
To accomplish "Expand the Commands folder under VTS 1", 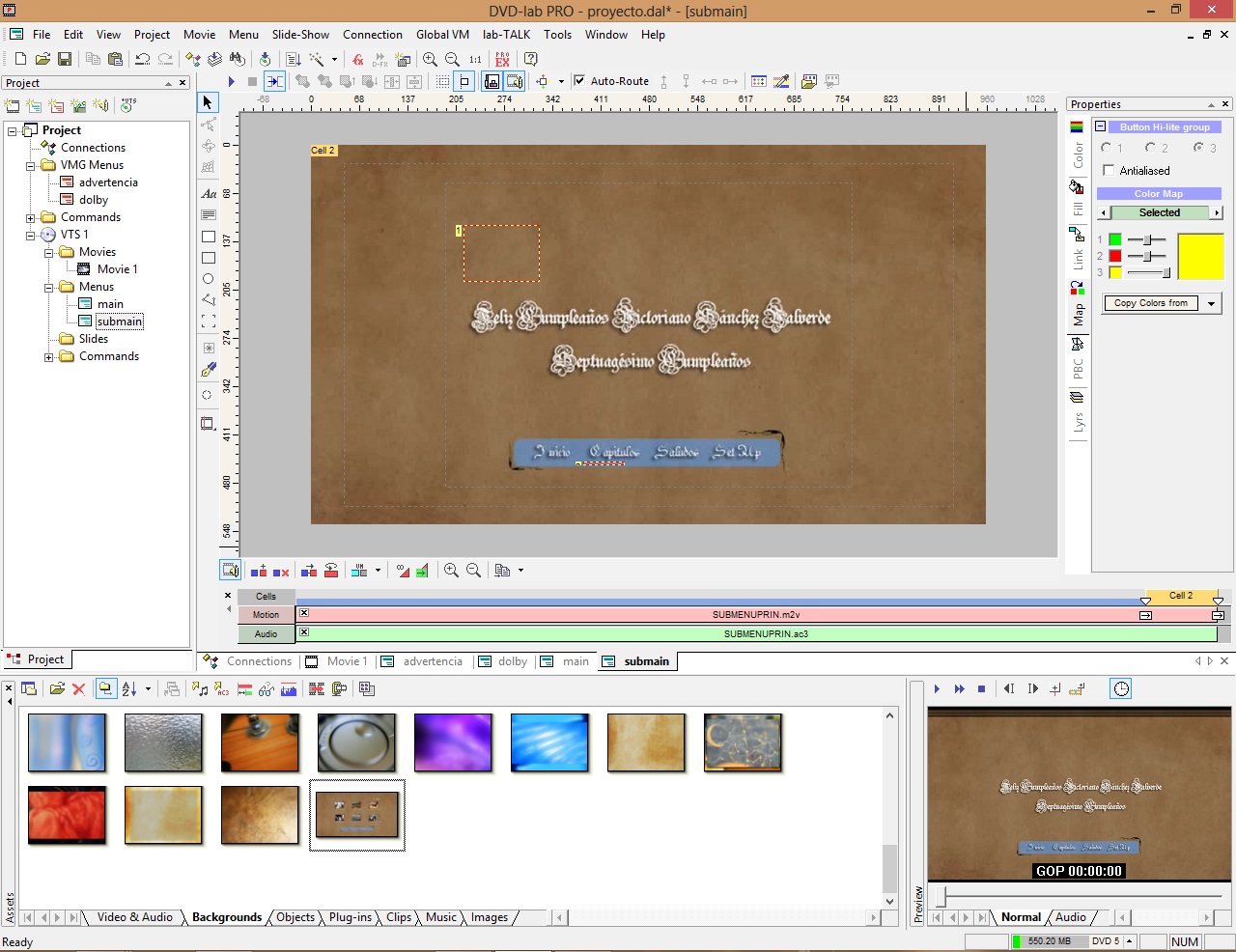I will point(48,357).
